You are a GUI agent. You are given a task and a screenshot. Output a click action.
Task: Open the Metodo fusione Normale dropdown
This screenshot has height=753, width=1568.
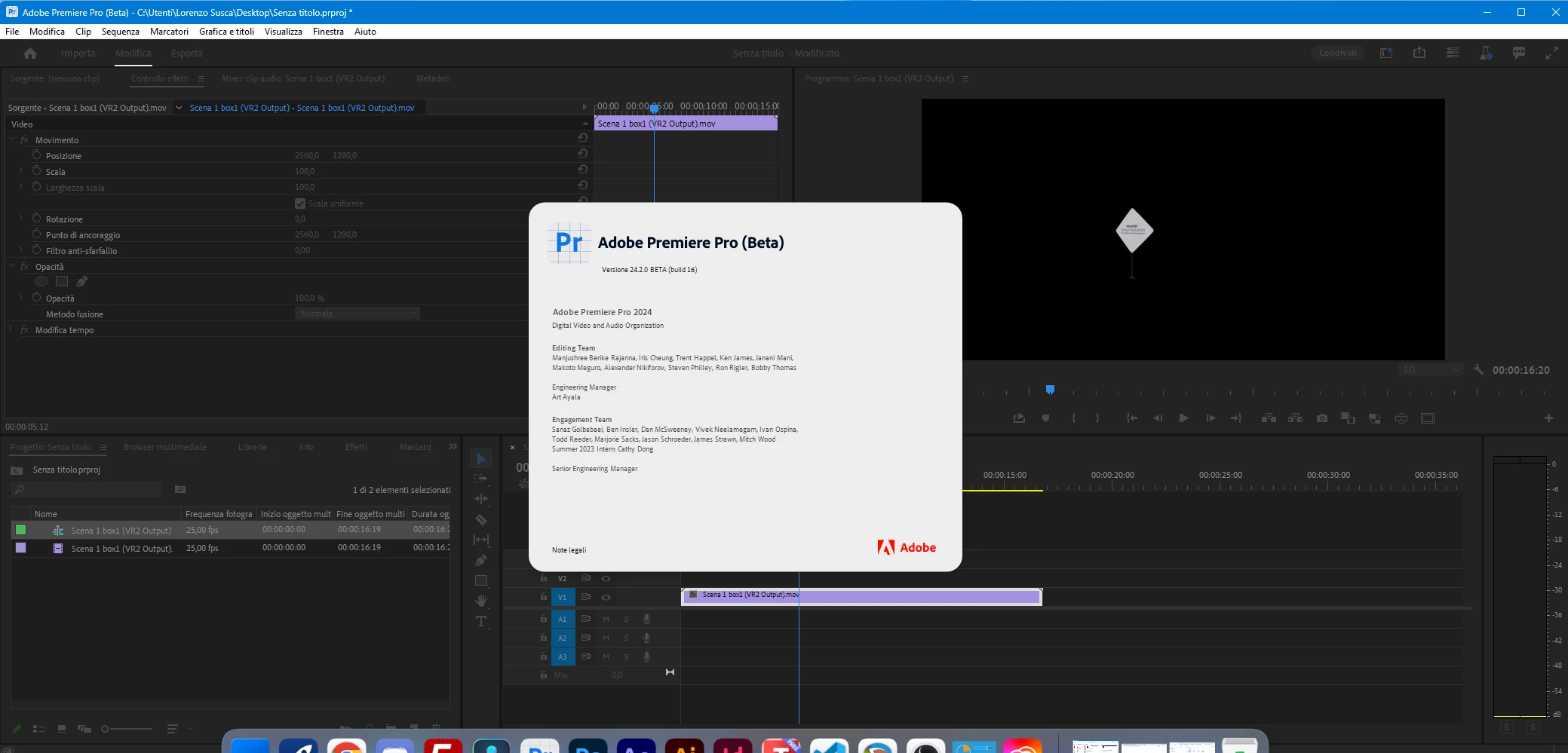point(357,314)
